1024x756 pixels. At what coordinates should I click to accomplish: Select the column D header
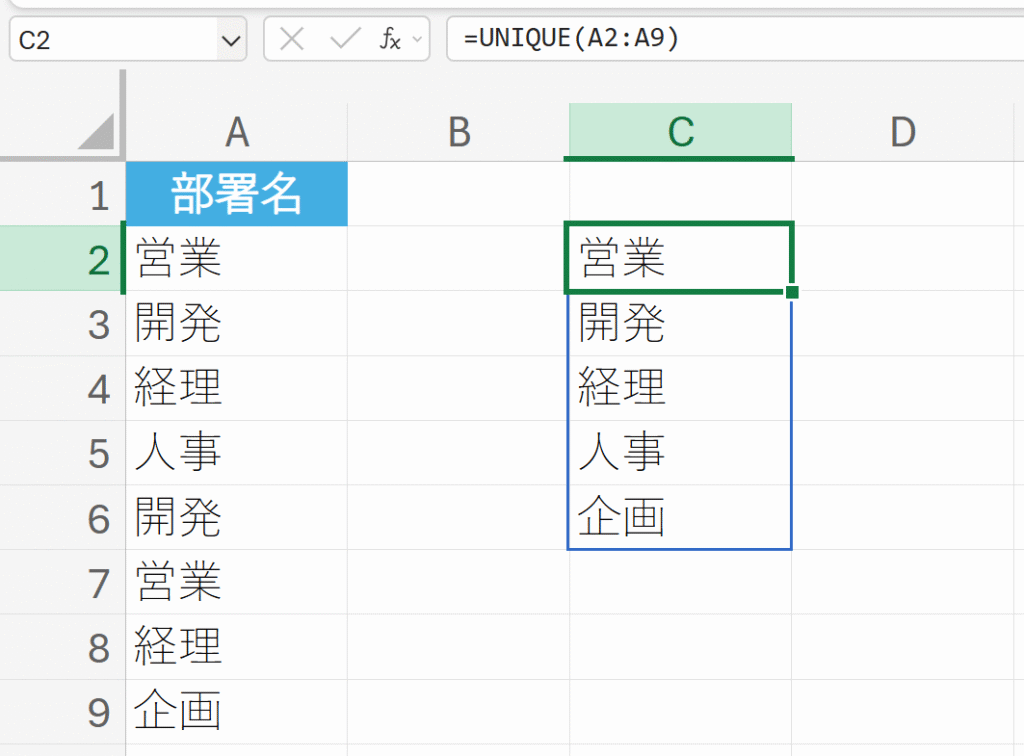(902, 131)
